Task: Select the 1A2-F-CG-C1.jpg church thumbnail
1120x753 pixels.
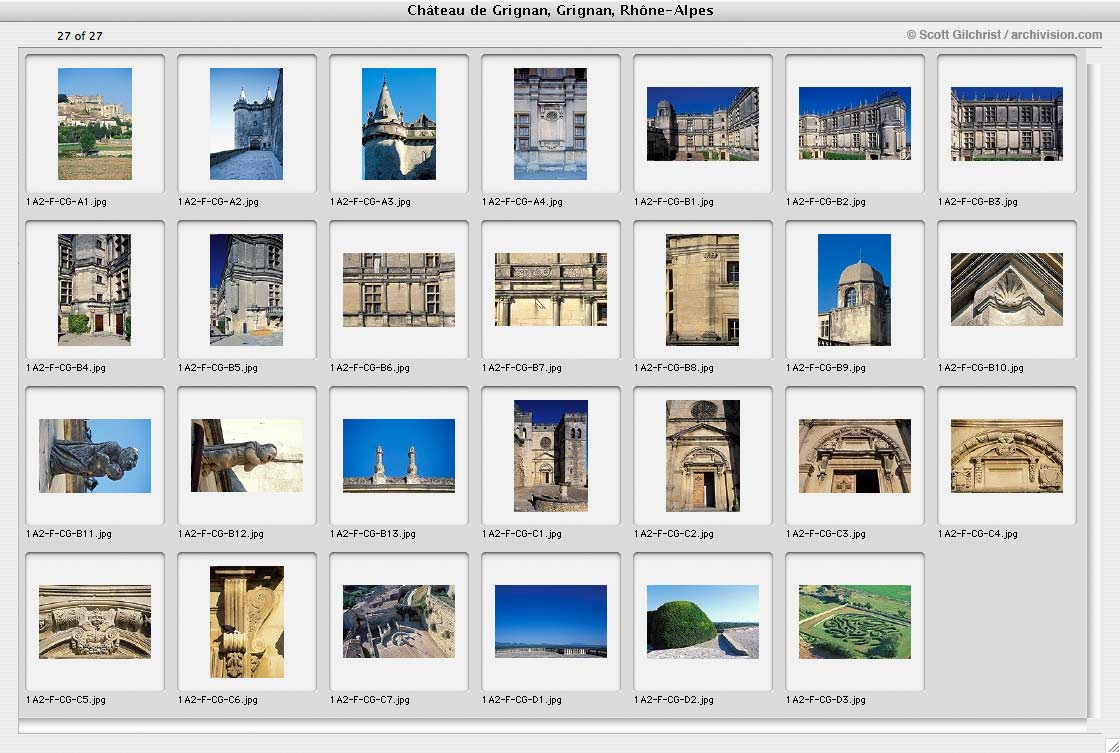Action: [551, 456]
